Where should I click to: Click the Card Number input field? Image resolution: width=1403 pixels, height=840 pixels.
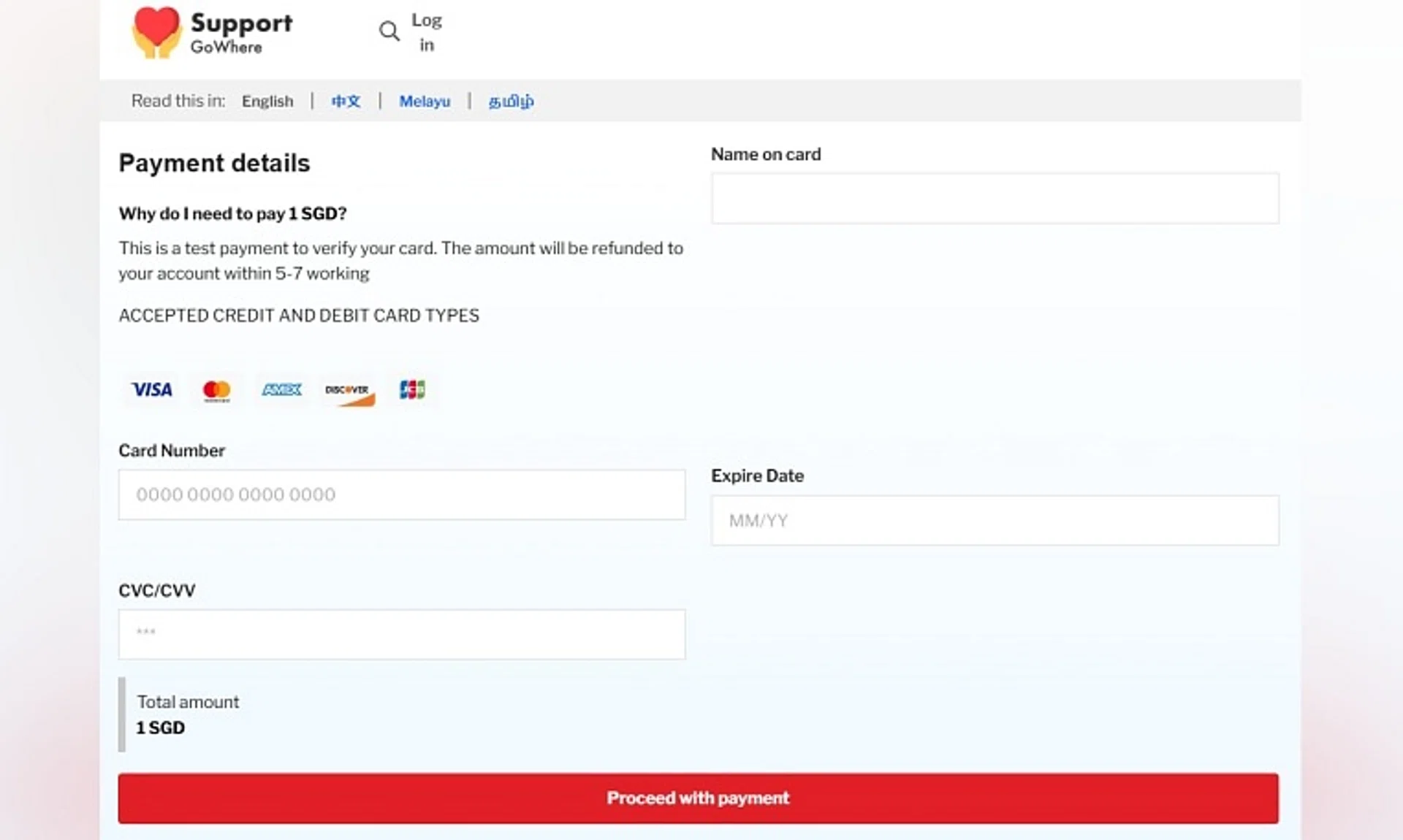[402, 495]
